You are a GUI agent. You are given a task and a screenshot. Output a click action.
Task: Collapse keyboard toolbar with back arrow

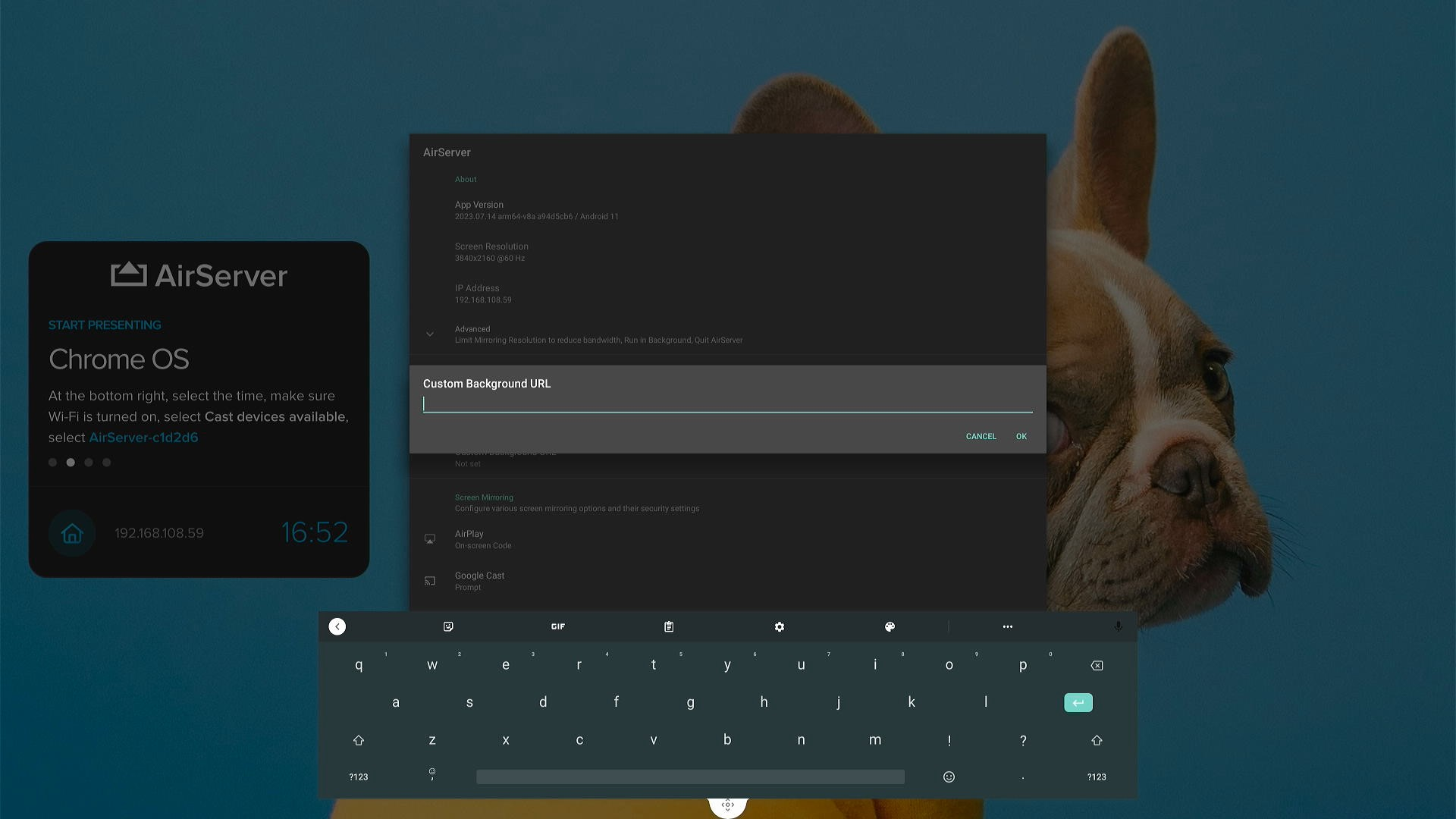[x=337, y=626]
